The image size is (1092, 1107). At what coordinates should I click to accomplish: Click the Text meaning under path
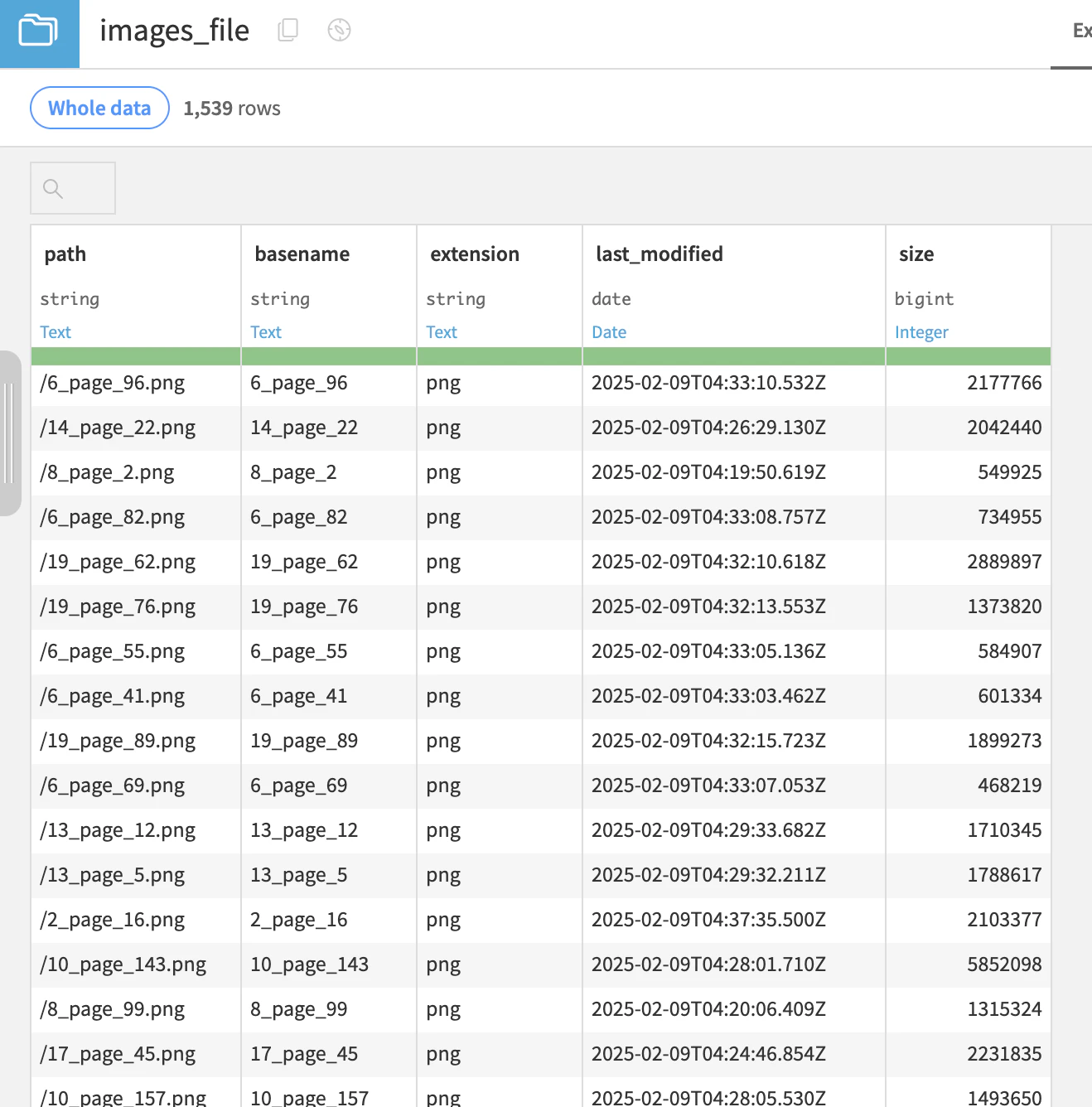coord(56,332)
